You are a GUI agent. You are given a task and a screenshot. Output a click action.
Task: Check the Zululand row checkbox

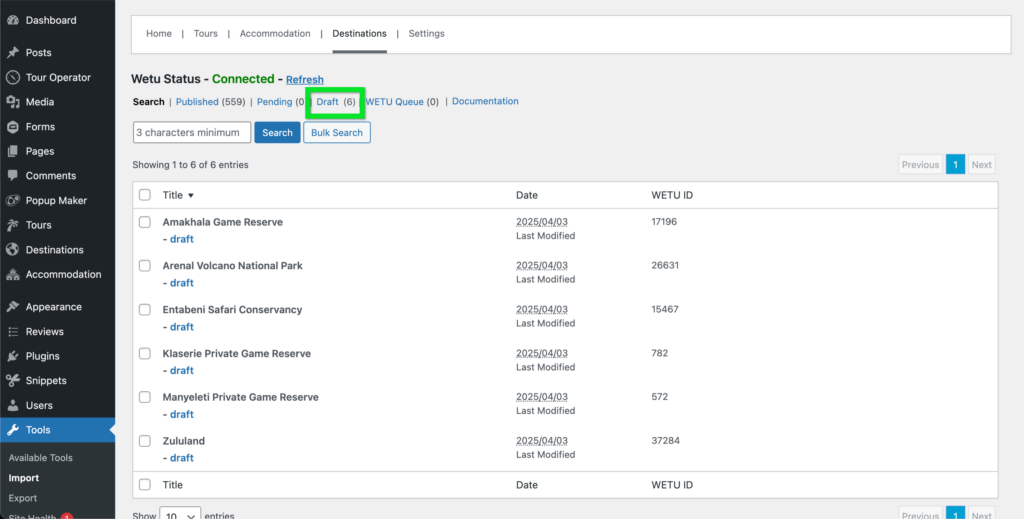(x=145, y=441)
